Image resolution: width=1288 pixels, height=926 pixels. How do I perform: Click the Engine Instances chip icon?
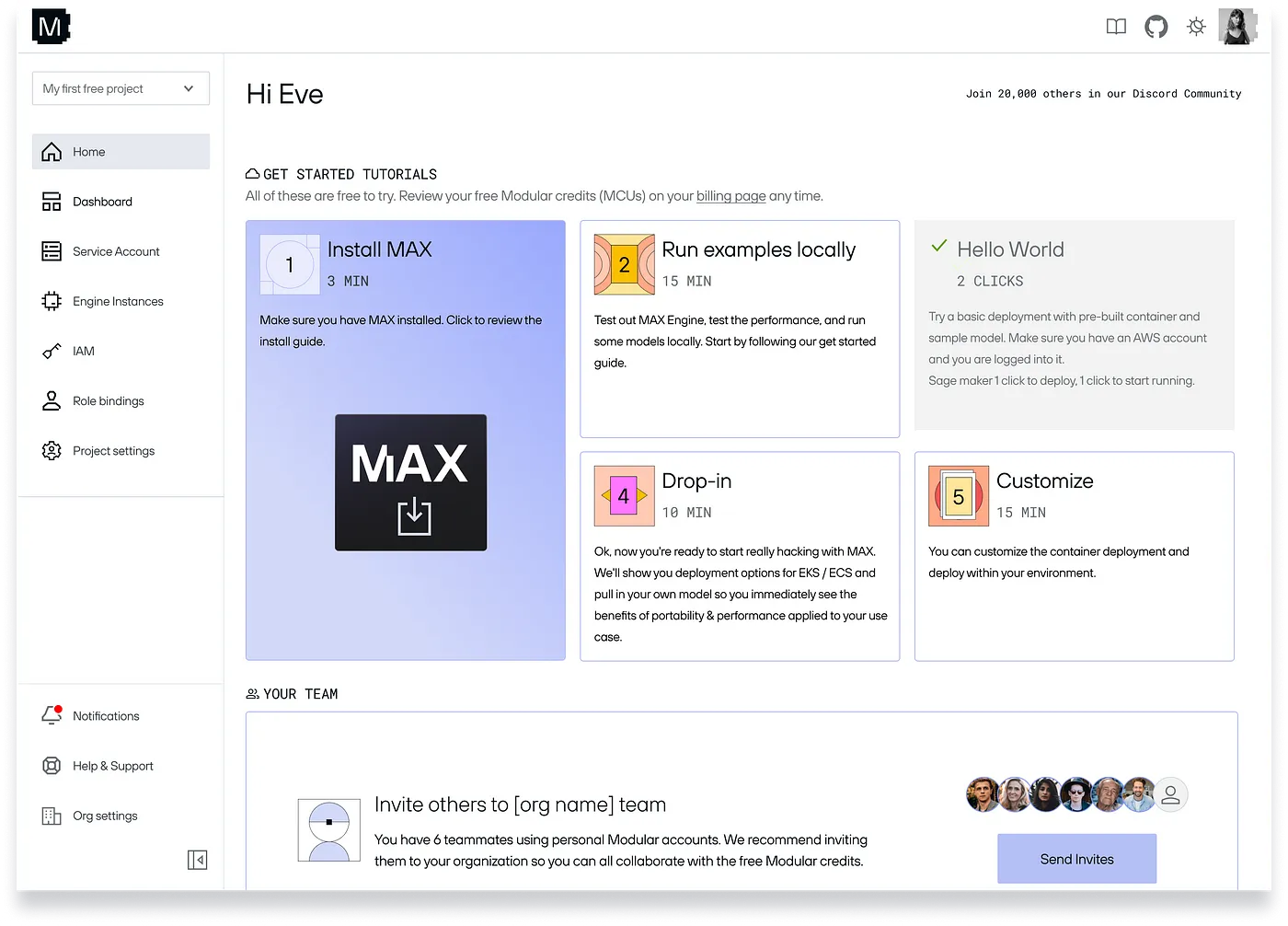(52, 301)
